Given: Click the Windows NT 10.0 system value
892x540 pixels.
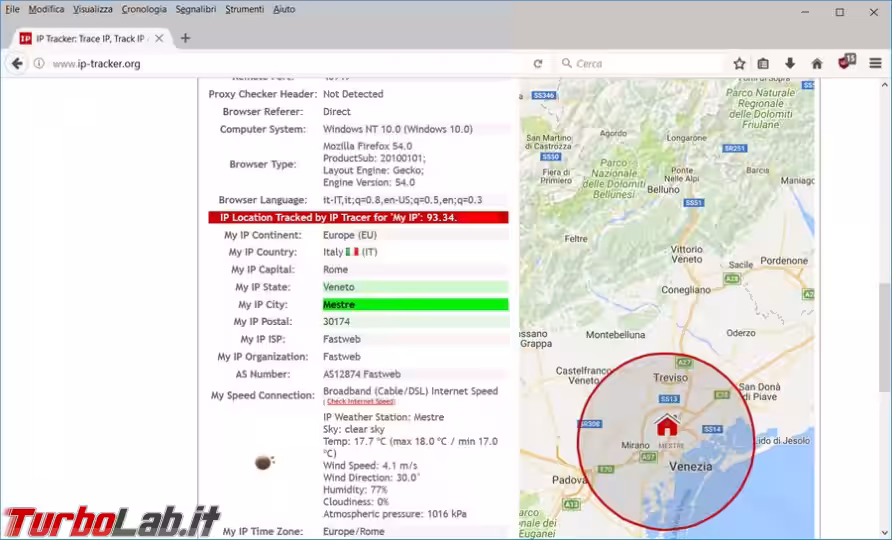Looking at the screenshot, I should pos(398,129).
